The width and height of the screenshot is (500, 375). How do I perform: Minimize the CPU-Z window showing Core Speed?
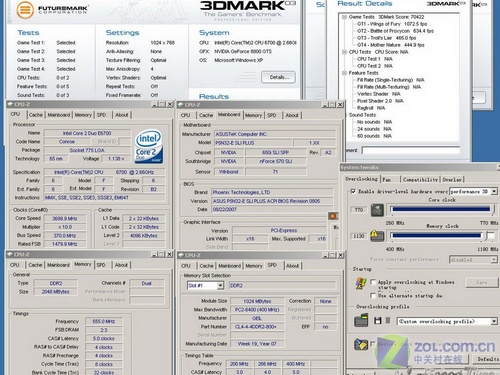click(155, 104)
